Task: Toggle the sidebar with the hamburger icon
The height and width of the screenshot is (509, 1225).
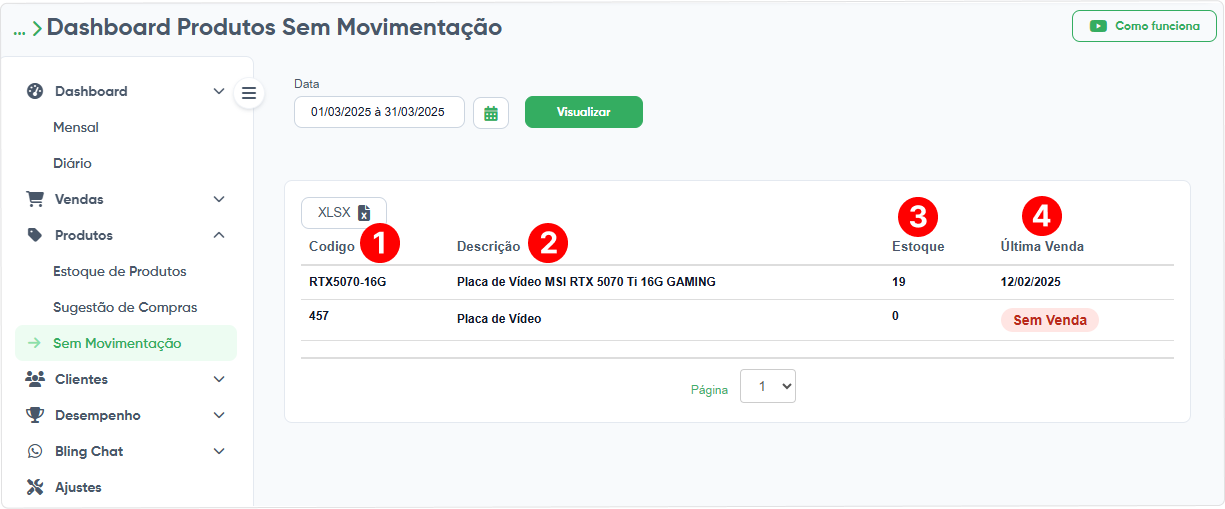Action: coord(249,93)
